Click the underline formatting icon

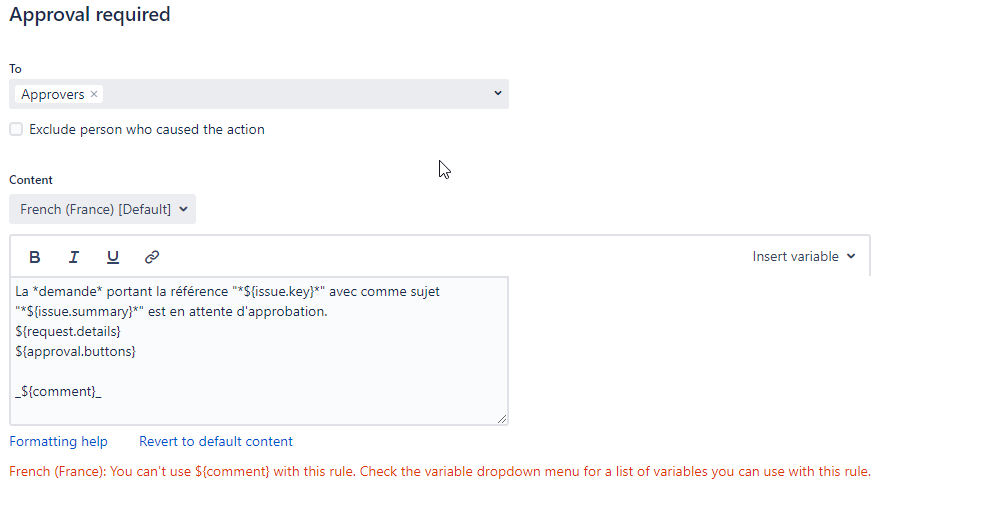tap(113, 257)
